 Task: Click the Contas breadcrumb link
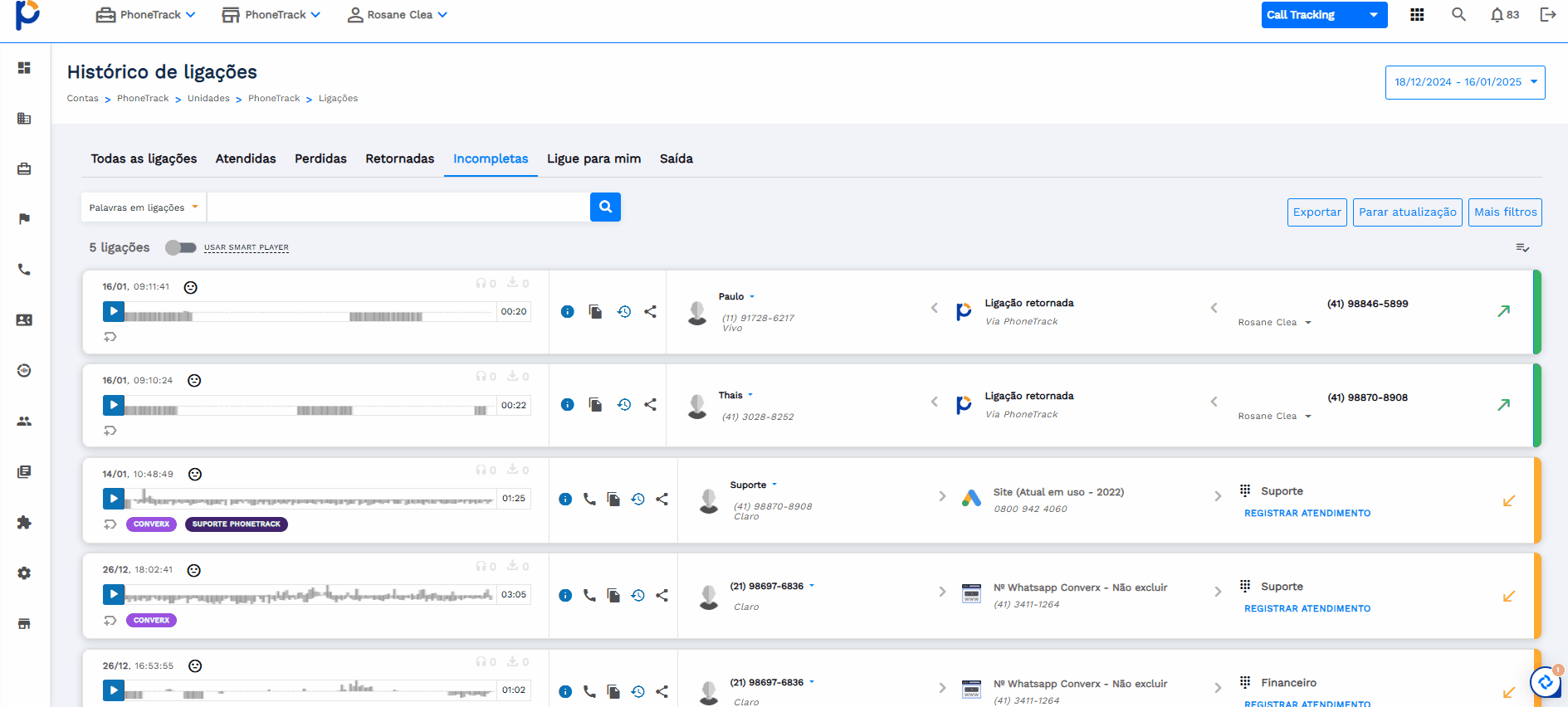[x=82, y=98]
